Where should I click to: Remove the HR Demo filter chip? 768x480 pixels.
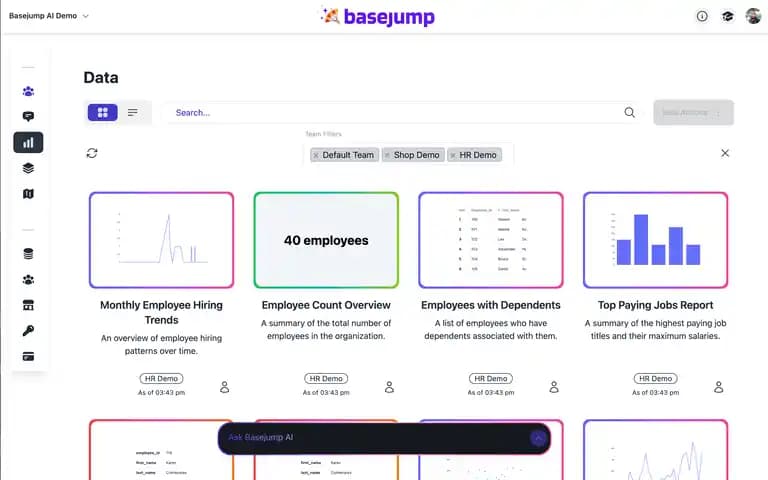coord(453,155)
